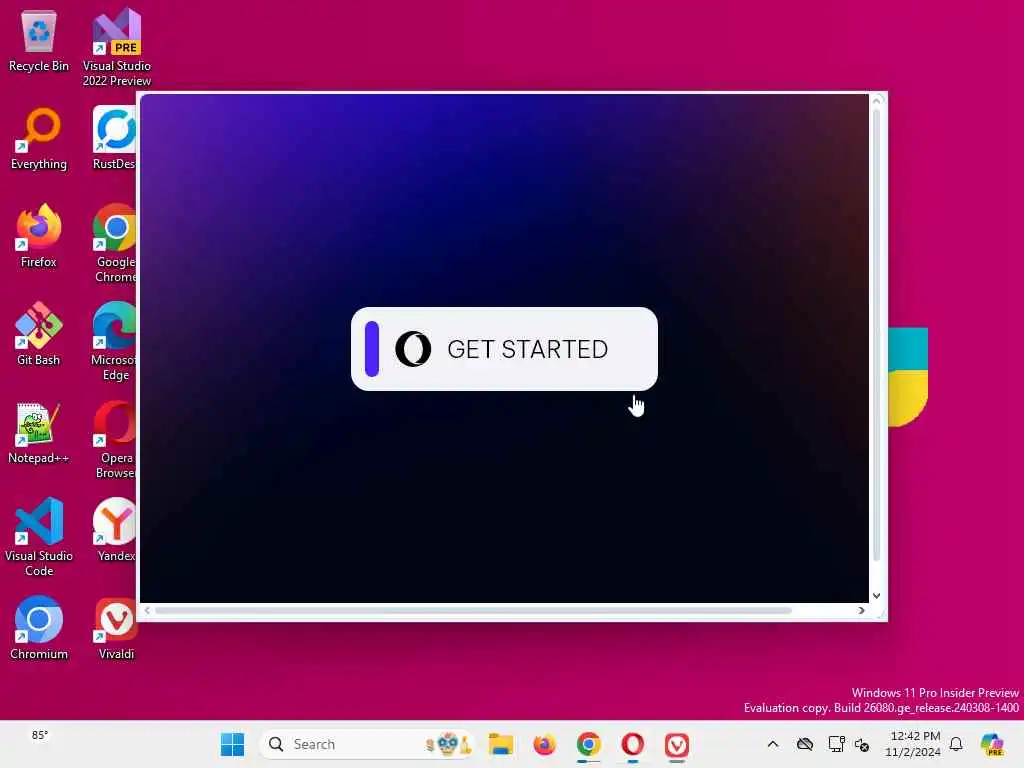Open the notifications bell icon
Screen dimensions: 1024x768
coord(956,744)
